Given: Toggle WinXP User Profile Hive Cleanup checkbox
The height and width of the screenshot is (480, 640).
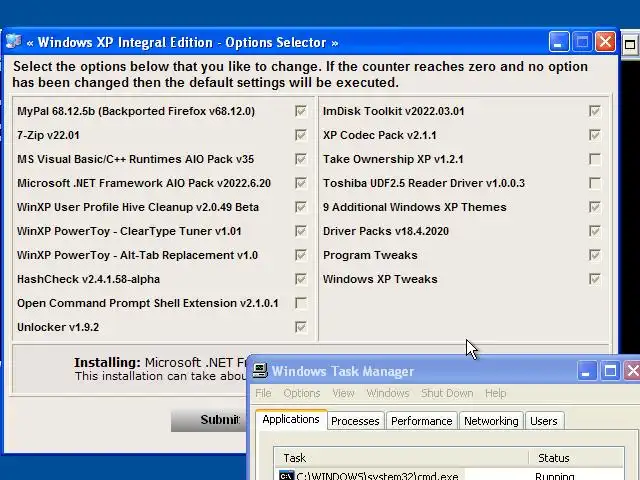Looking at the screenshot, I should (x=301, y=207).
